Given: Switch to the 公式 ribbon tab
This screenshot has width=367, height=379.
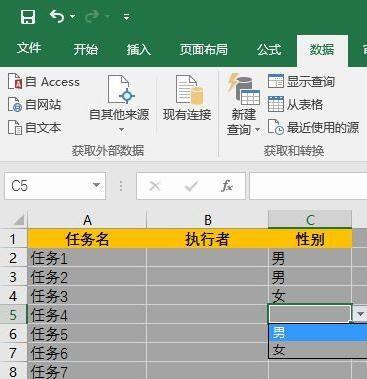Looking at the screenshot, I should (269, 50).
